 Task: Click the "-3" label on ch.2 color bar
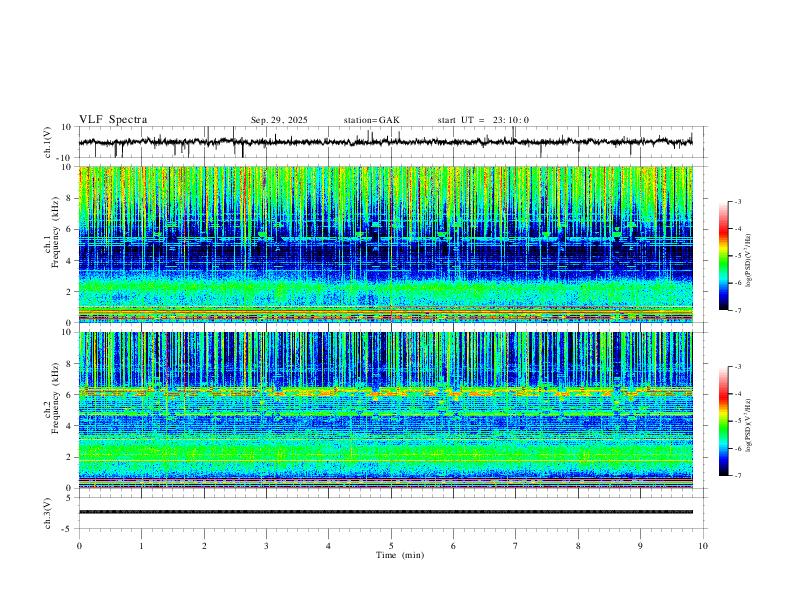738,367
